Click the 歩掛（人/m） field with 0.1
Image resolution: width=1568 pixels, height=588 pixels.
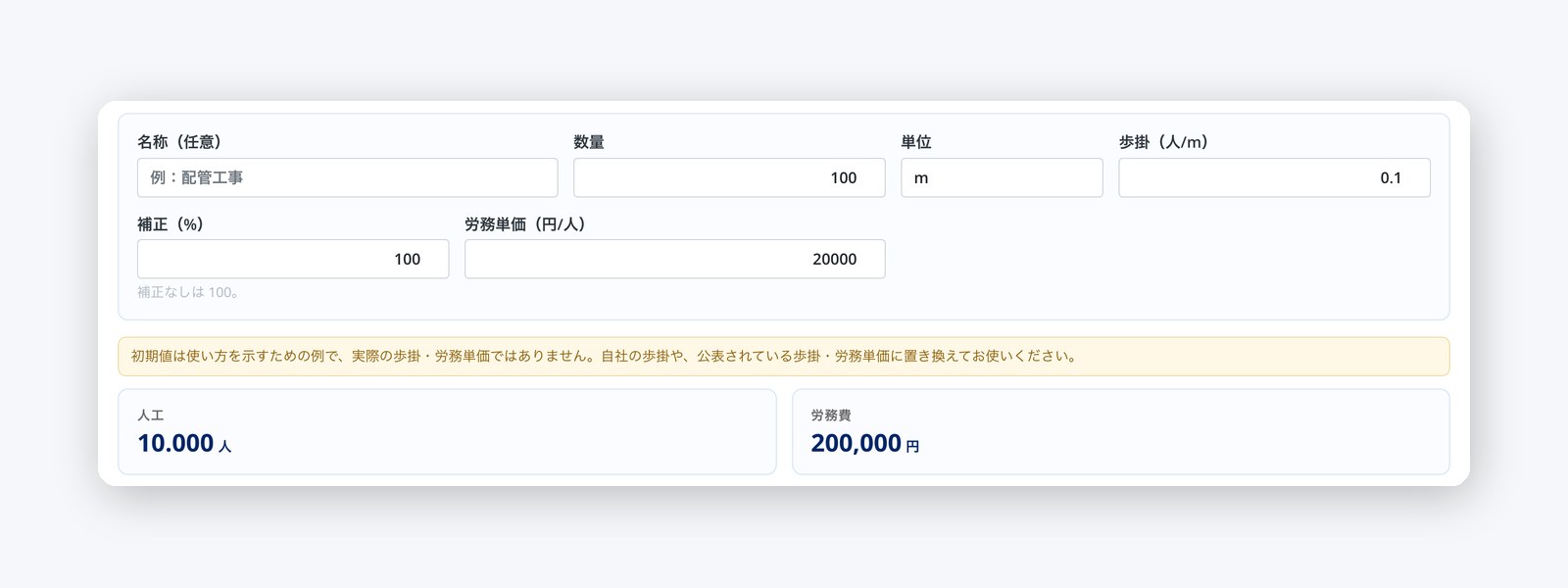[x=1274, y=177]
